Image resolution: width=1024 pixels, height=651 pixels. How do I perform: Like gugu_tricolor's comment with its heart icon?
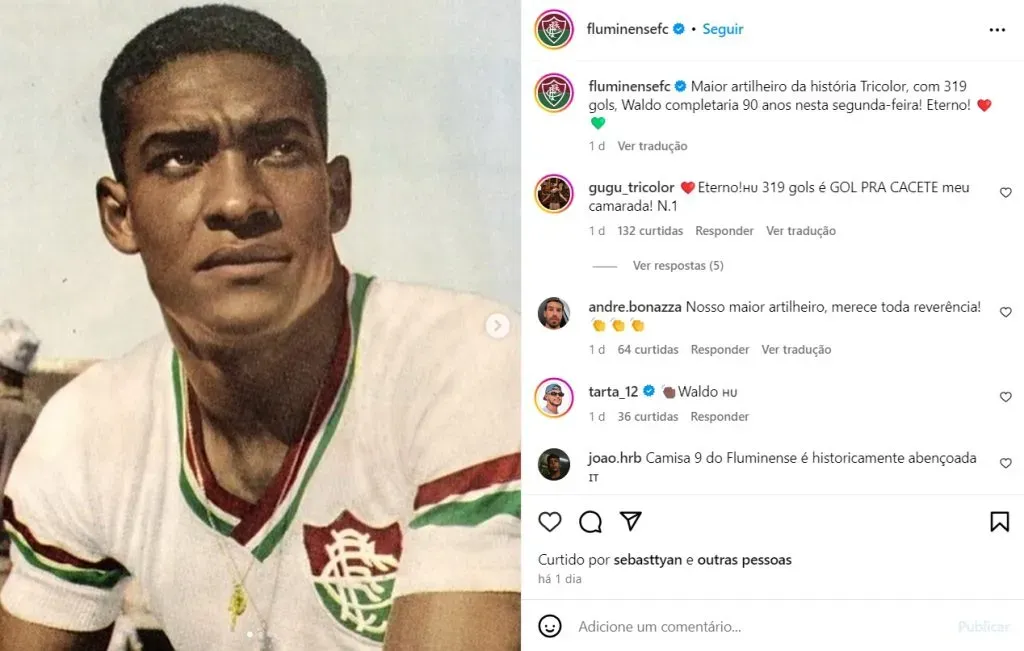1005,192
